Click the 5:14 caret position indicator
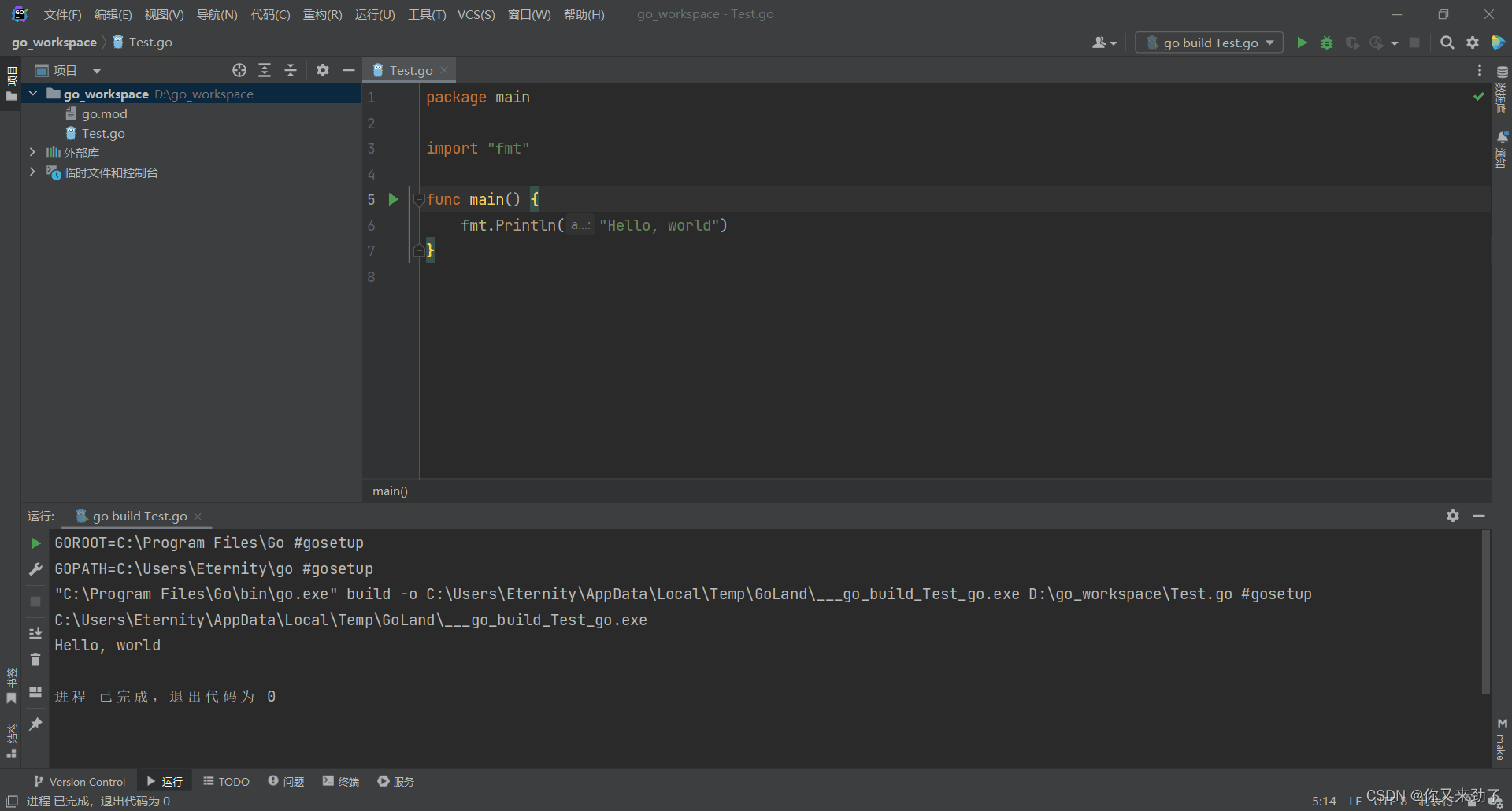 click(1324, 801)
